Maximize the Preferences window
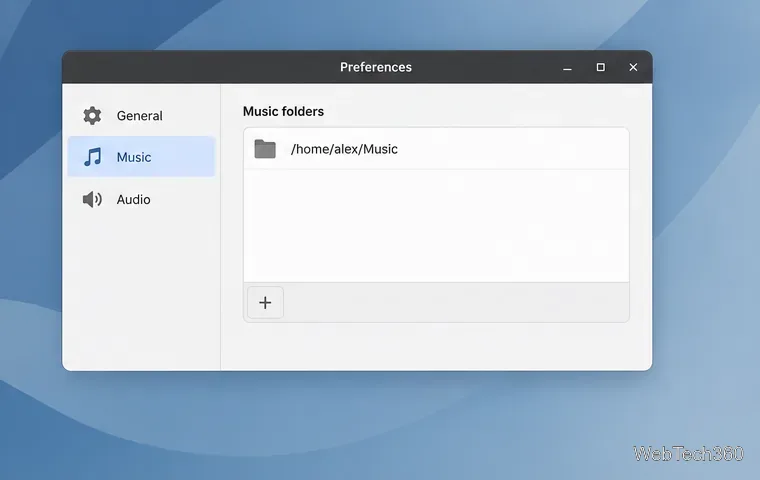This screenshot has height=480, width=760. pos(601,67)
